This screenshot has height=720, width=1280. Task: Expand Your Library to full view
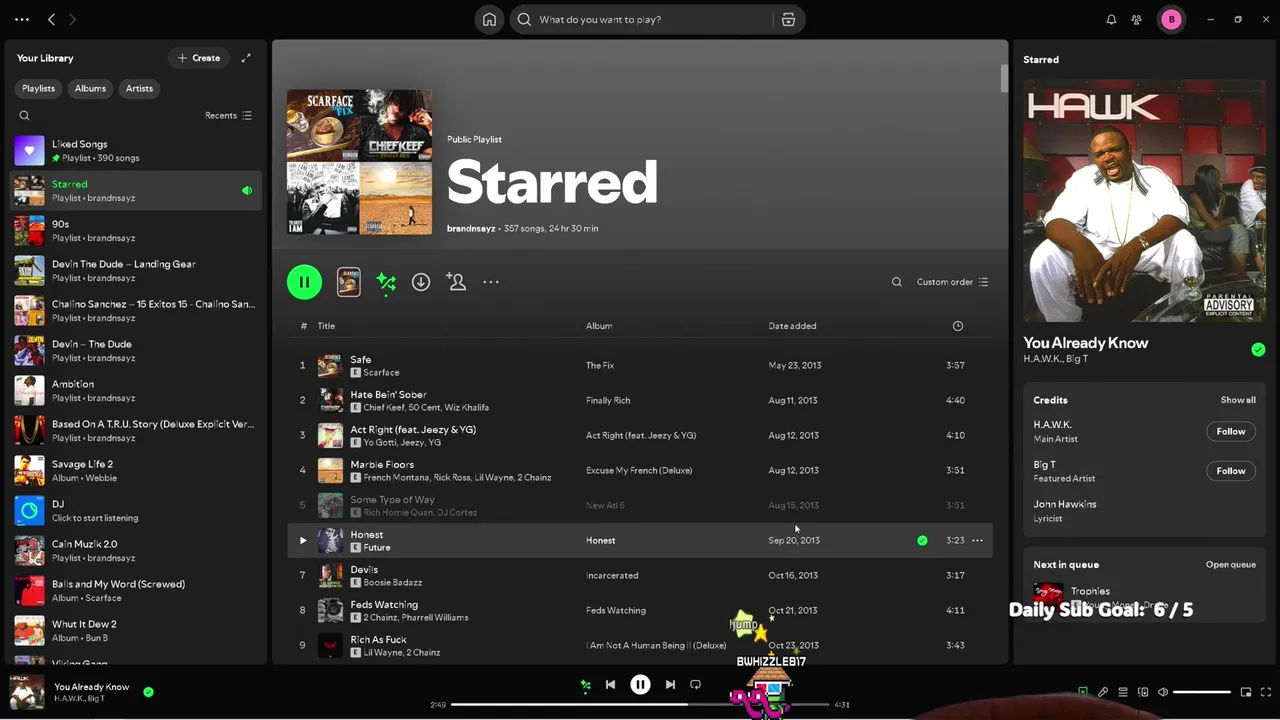point(246,58)
